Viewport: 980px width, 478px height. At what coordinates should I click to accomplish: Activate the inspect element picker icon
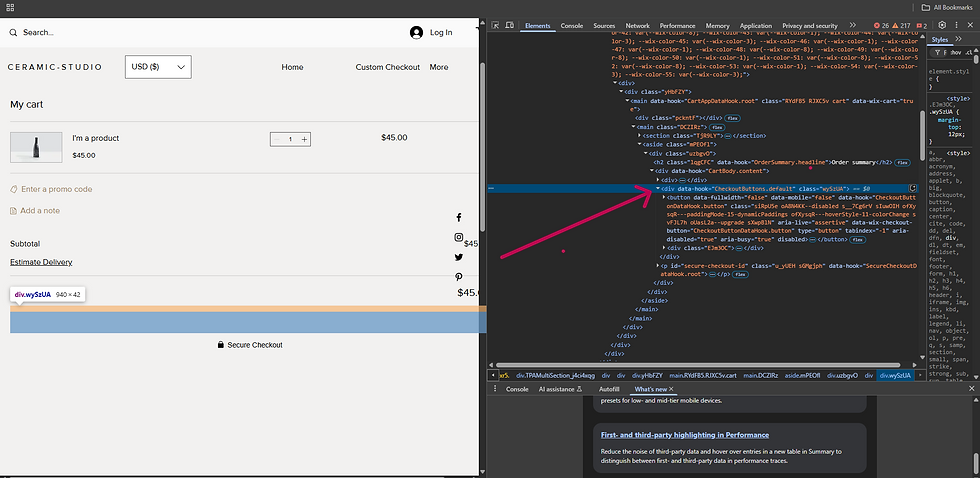coord(496,26)
